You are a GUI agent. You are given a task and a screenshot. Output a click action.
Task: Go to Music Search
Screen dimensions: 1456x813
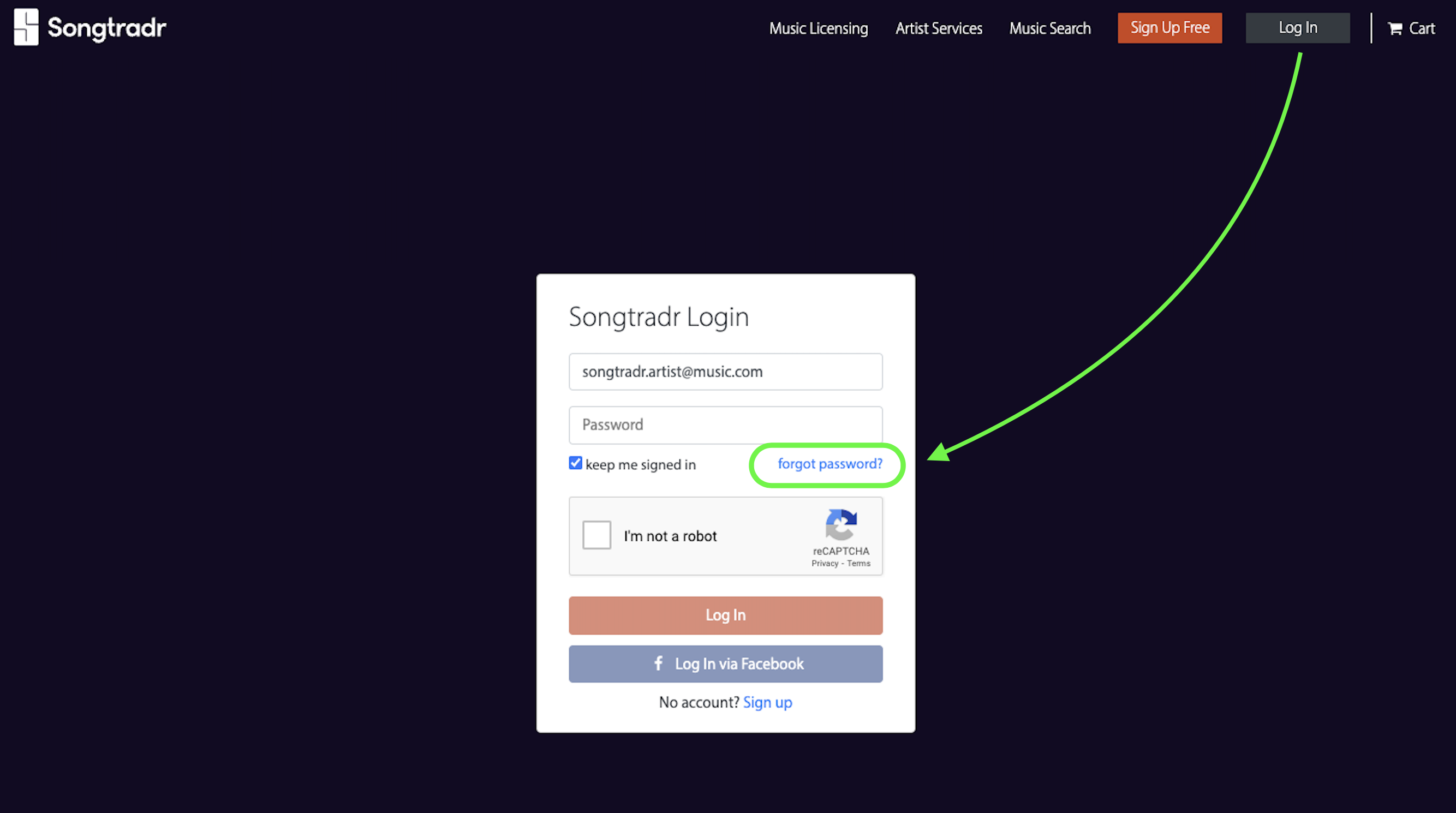[1049, 28]
